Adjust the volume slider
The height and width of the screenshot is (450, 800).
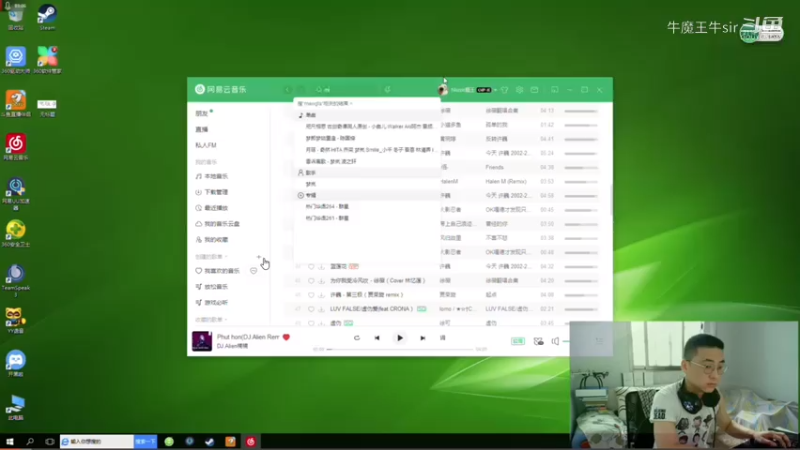pos(566,341)
